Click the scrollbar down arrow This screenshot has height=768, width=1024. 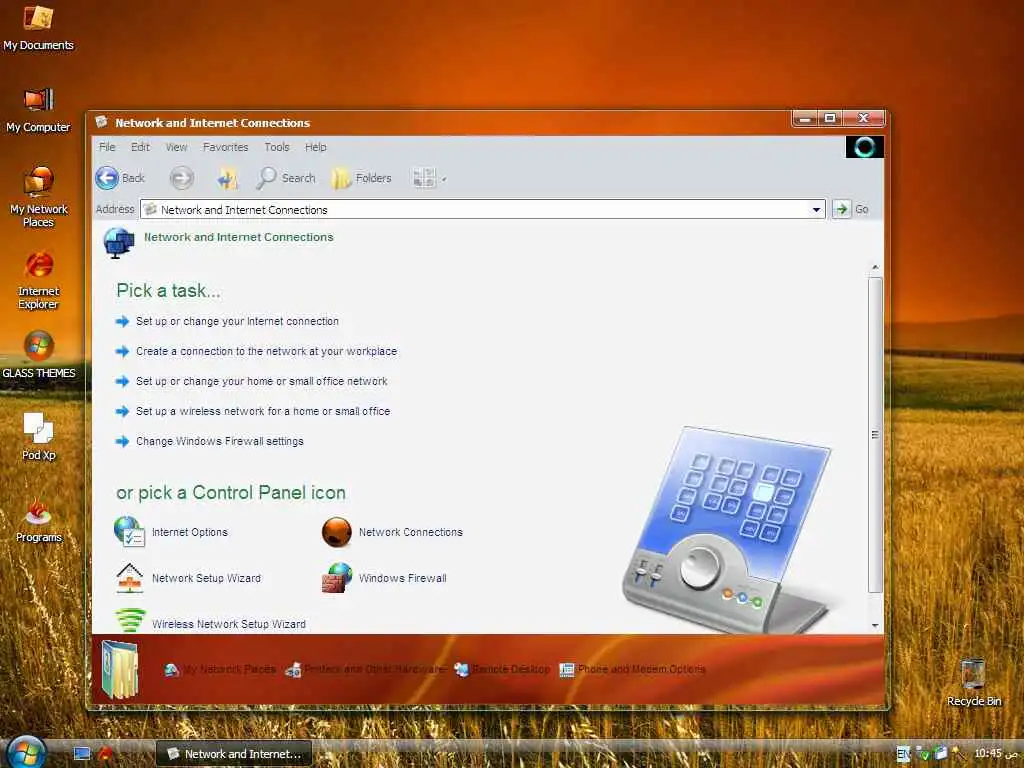click(x=875, y=626)
